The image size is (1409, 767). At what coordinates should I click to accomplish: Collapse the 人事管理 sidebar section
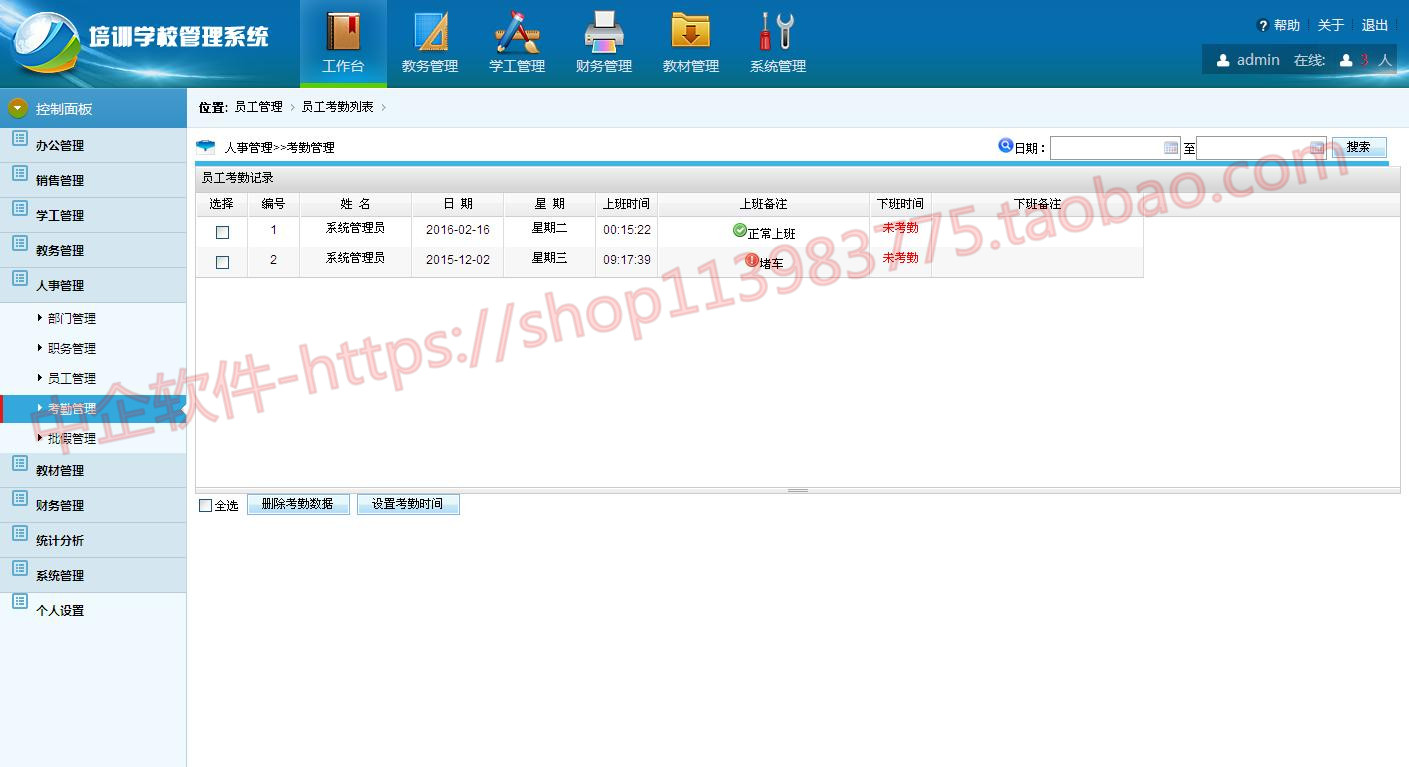[93, 285]
